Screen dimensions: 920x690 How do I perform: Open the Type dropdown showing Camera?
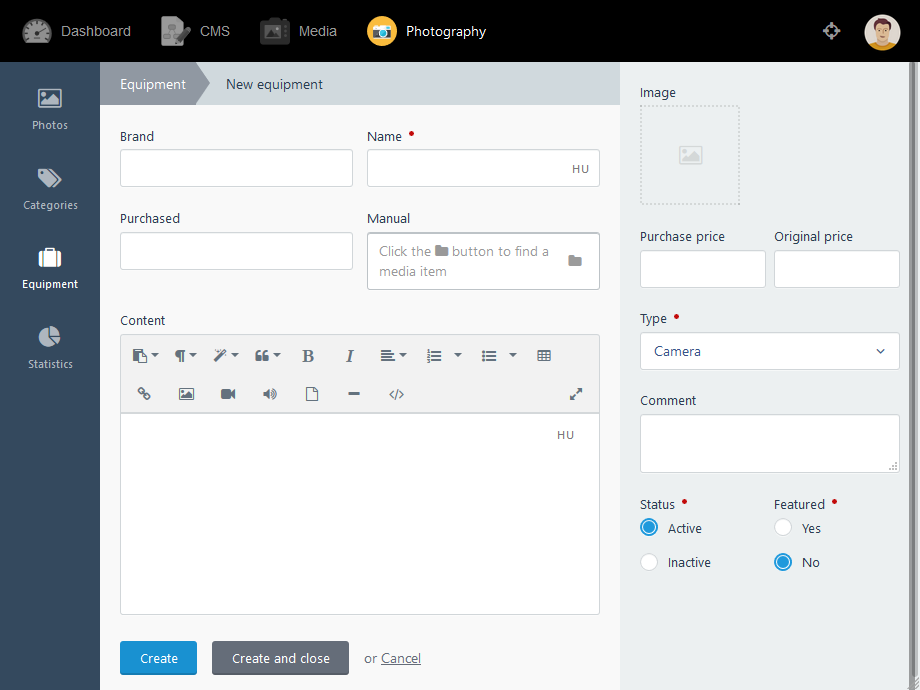[769, 351]
